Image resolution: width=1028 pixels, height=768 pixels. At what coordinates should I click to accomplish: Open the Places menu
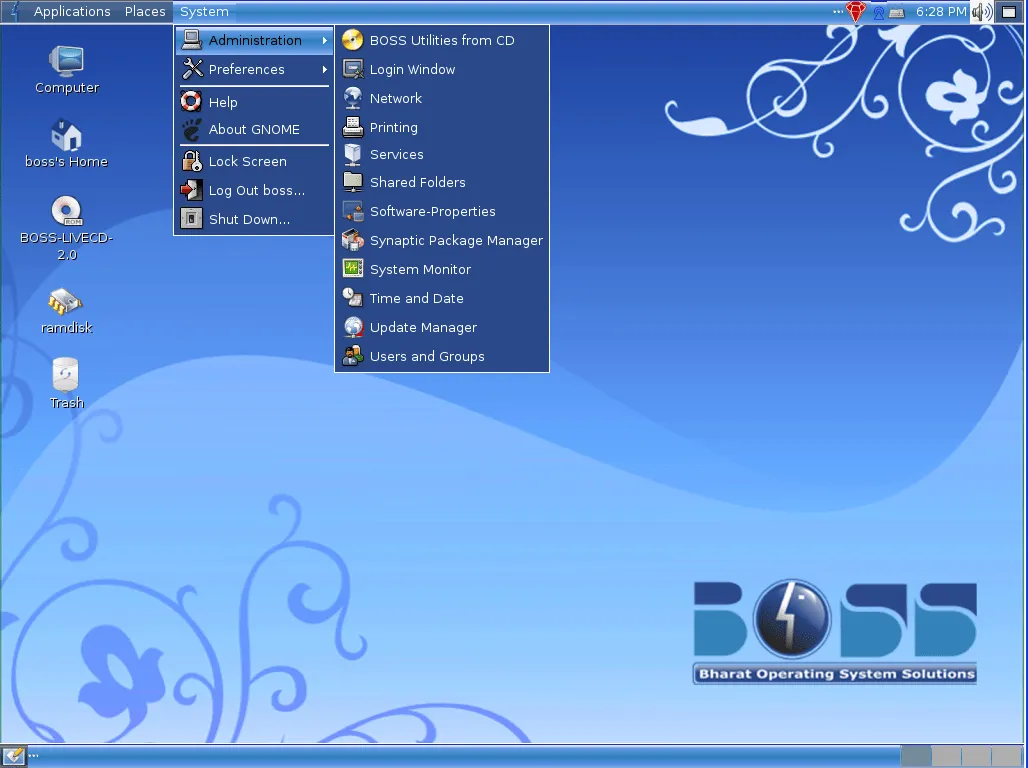point(144,11)
